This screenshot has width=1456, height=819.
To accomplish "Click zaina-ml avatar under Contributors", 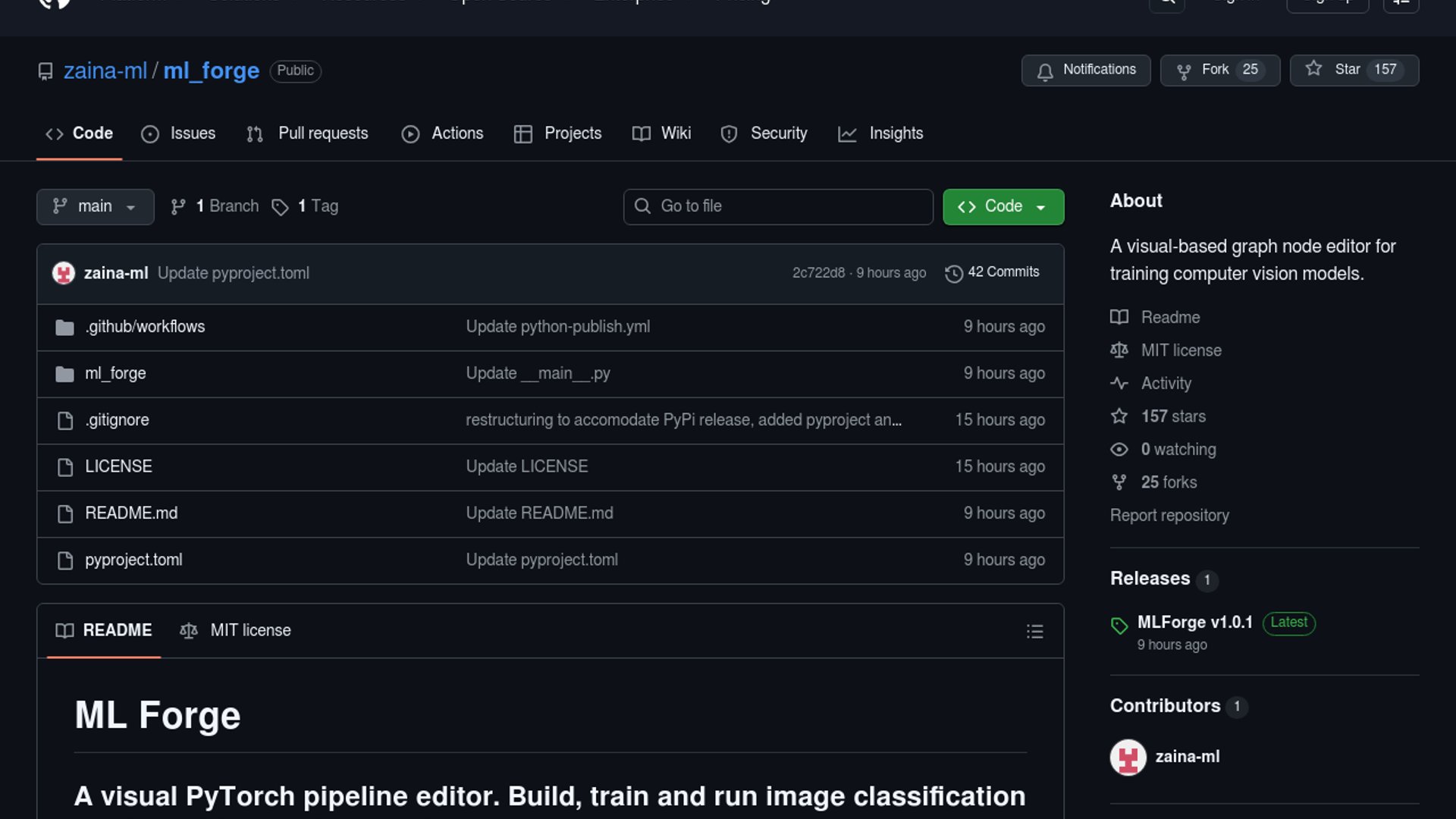I will pyautogui.click(x=1128, y=757).
